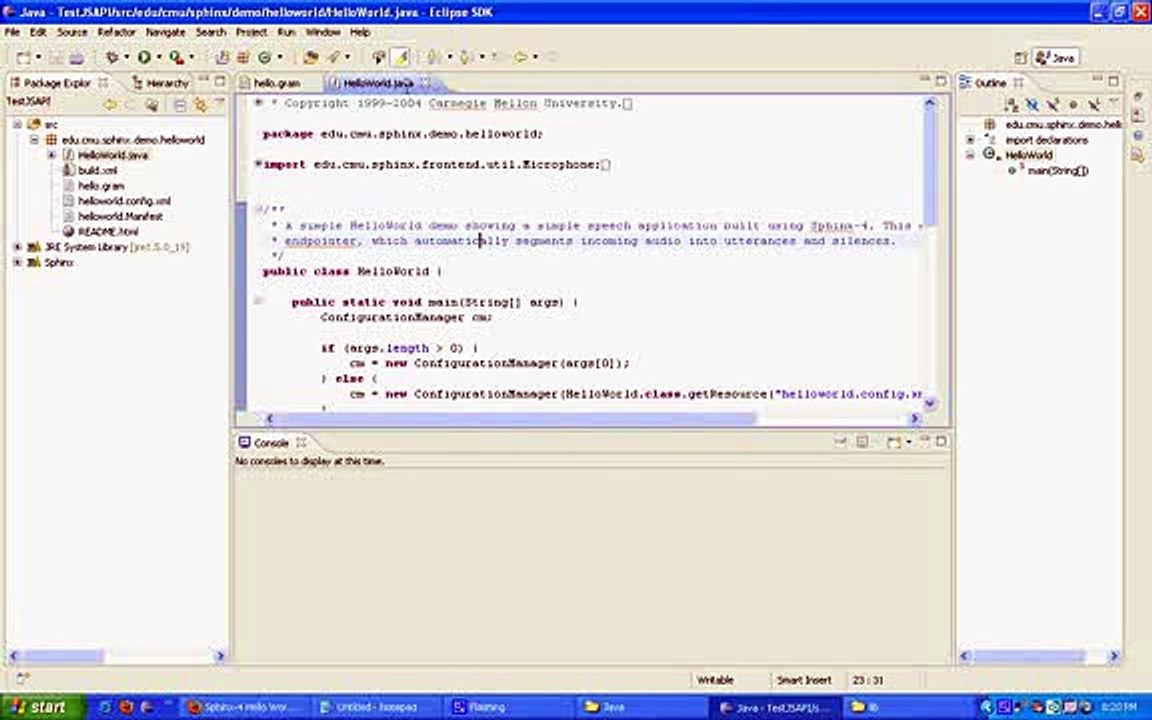Select helloworld.config.xml in Package Explorer
Image resolution: width=1152 pixels, height=720 pixels.
click(x=123, y=201)
